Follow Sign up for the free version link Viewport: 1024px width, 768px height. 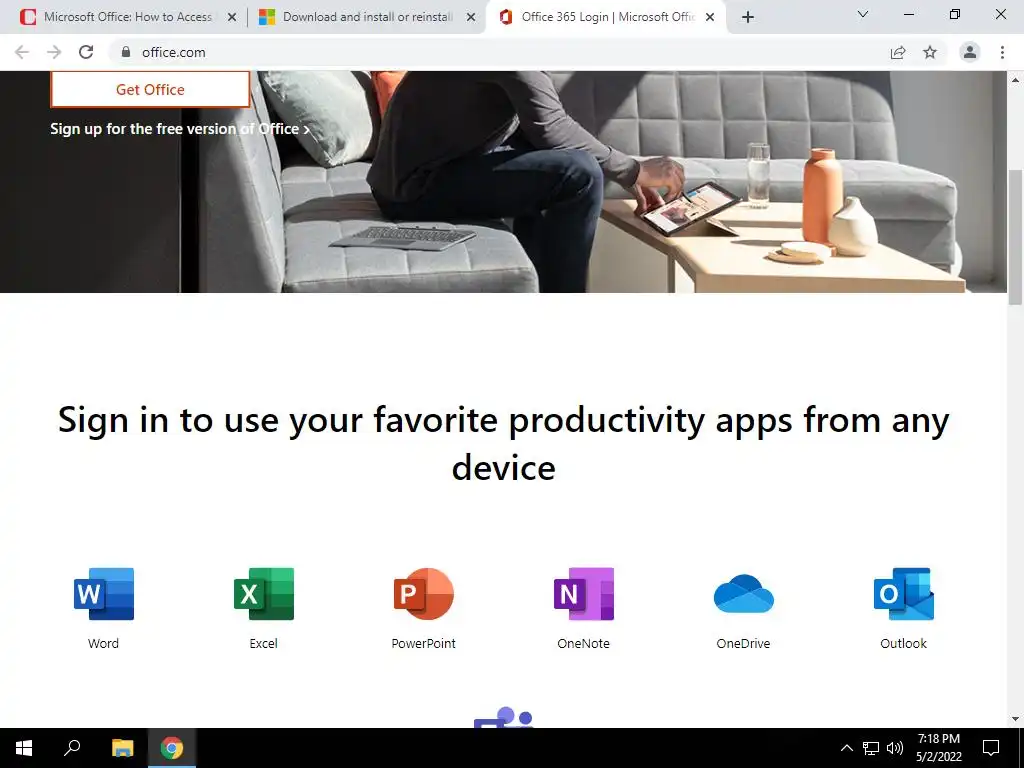coord(180,129)
